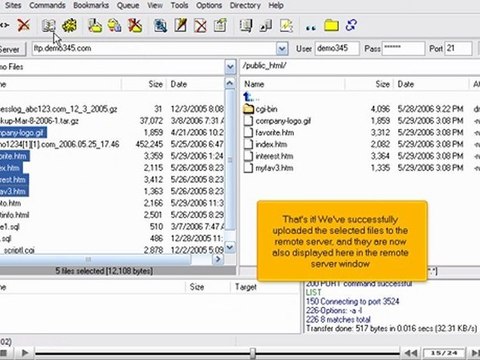Image resolution: width=480 pixels, height=360 pixels.
Task: Click the blue refresh arrows icon
Action: click(x=351, y=25)
